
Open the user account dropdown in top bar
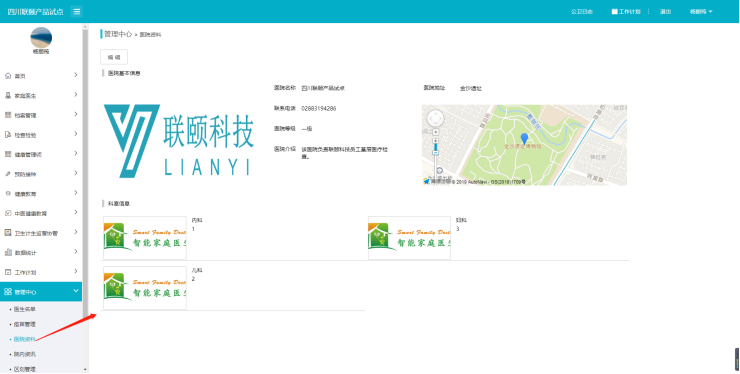click(701, 11)
